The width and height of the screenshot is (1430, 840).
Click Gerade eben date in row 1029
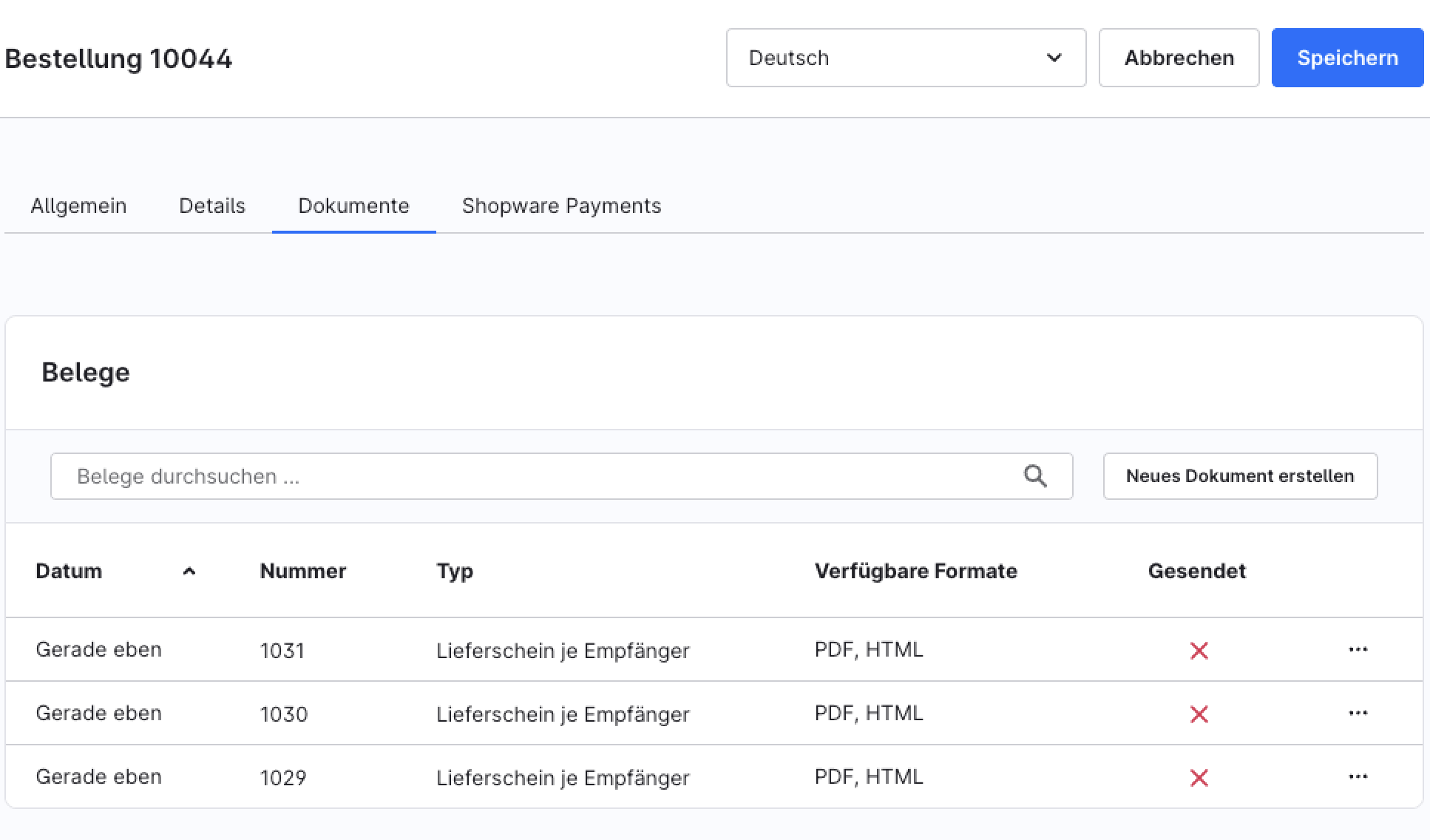tap(98, 776)
